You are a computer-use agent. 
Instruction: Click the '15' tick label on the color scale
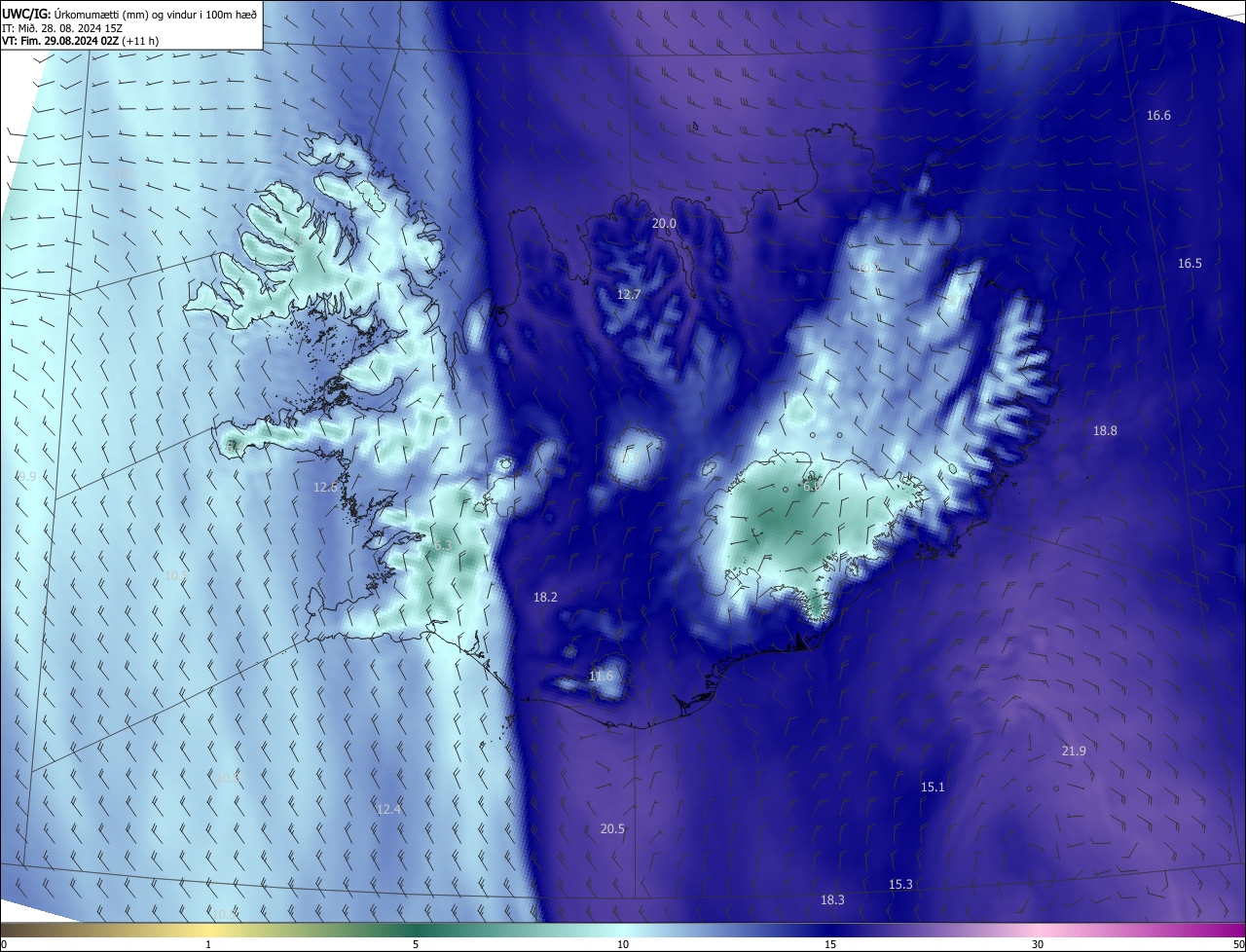[x=830, y=945]
